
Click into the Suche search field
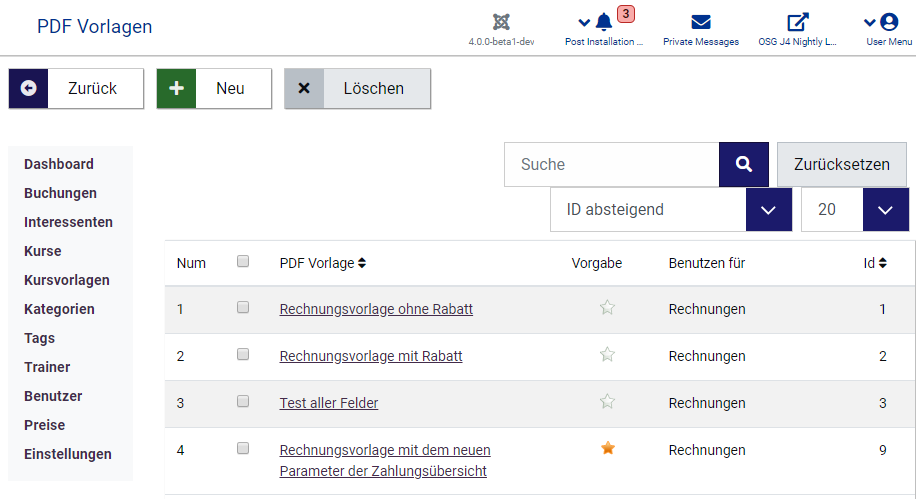pyautogui.click(x=612, y=164)
